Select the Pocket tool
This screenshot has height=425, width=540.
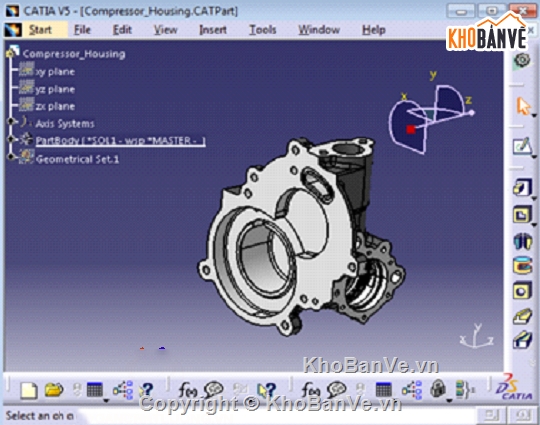522,215
